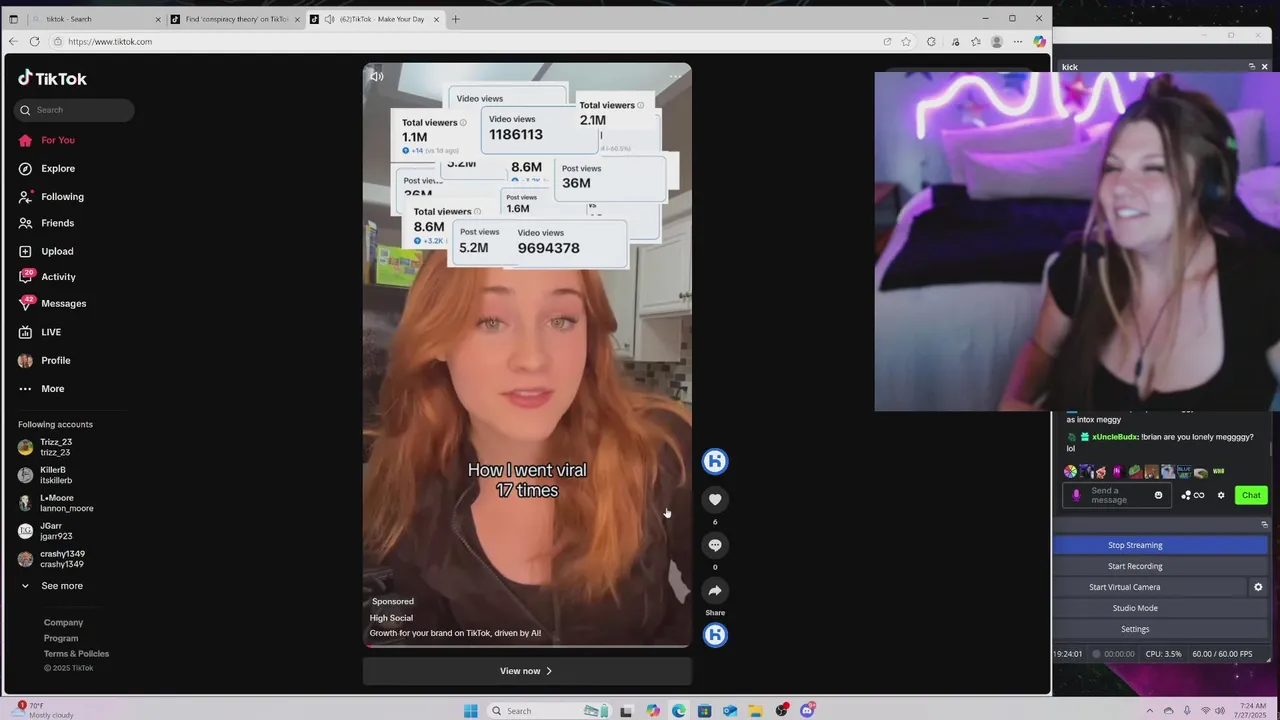This screenshot has width=1280, height=720.
Task: Open the High Social sound disc icon
Action: click(714, 634)
